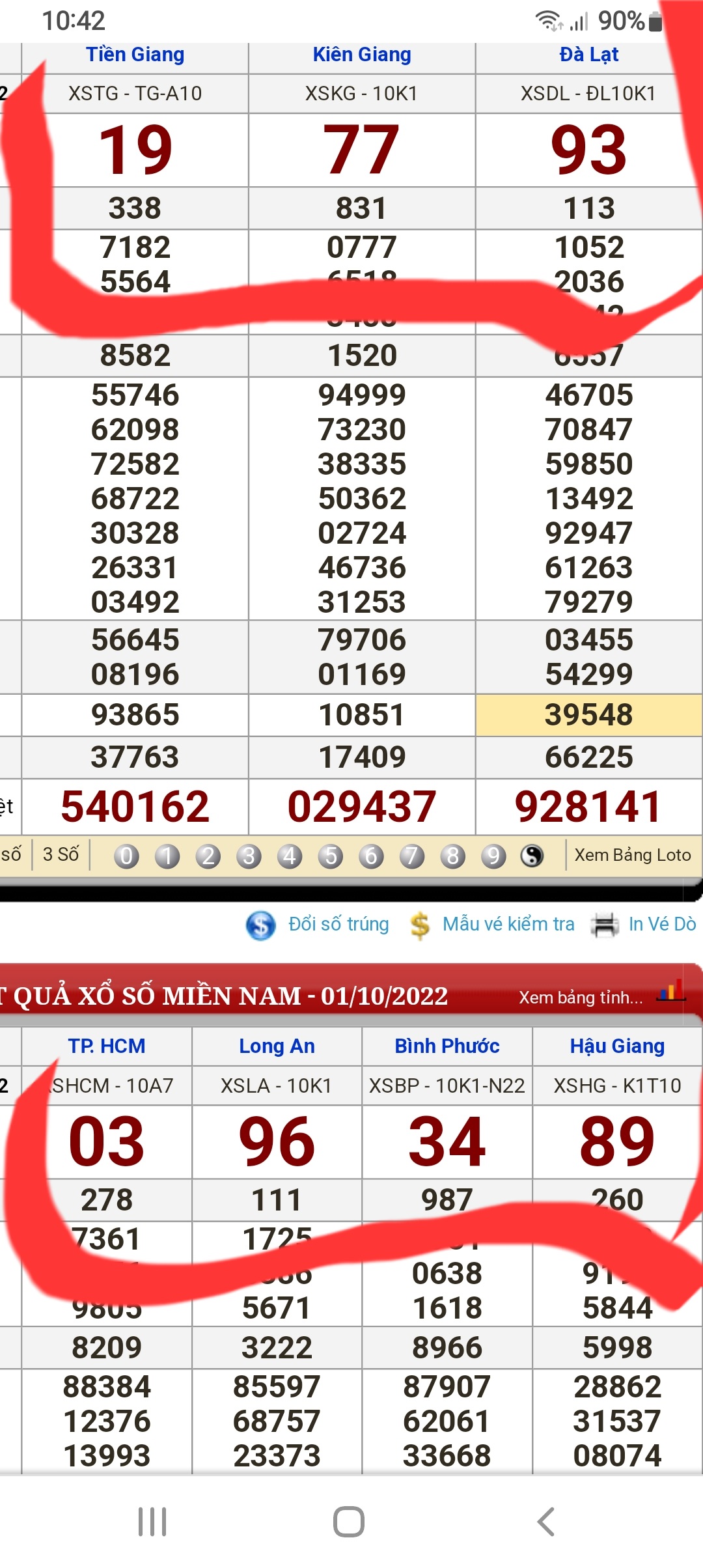The image size is (703, 1568).
Task: Click highlighted number 39548 cell
Action: point(588,715)
